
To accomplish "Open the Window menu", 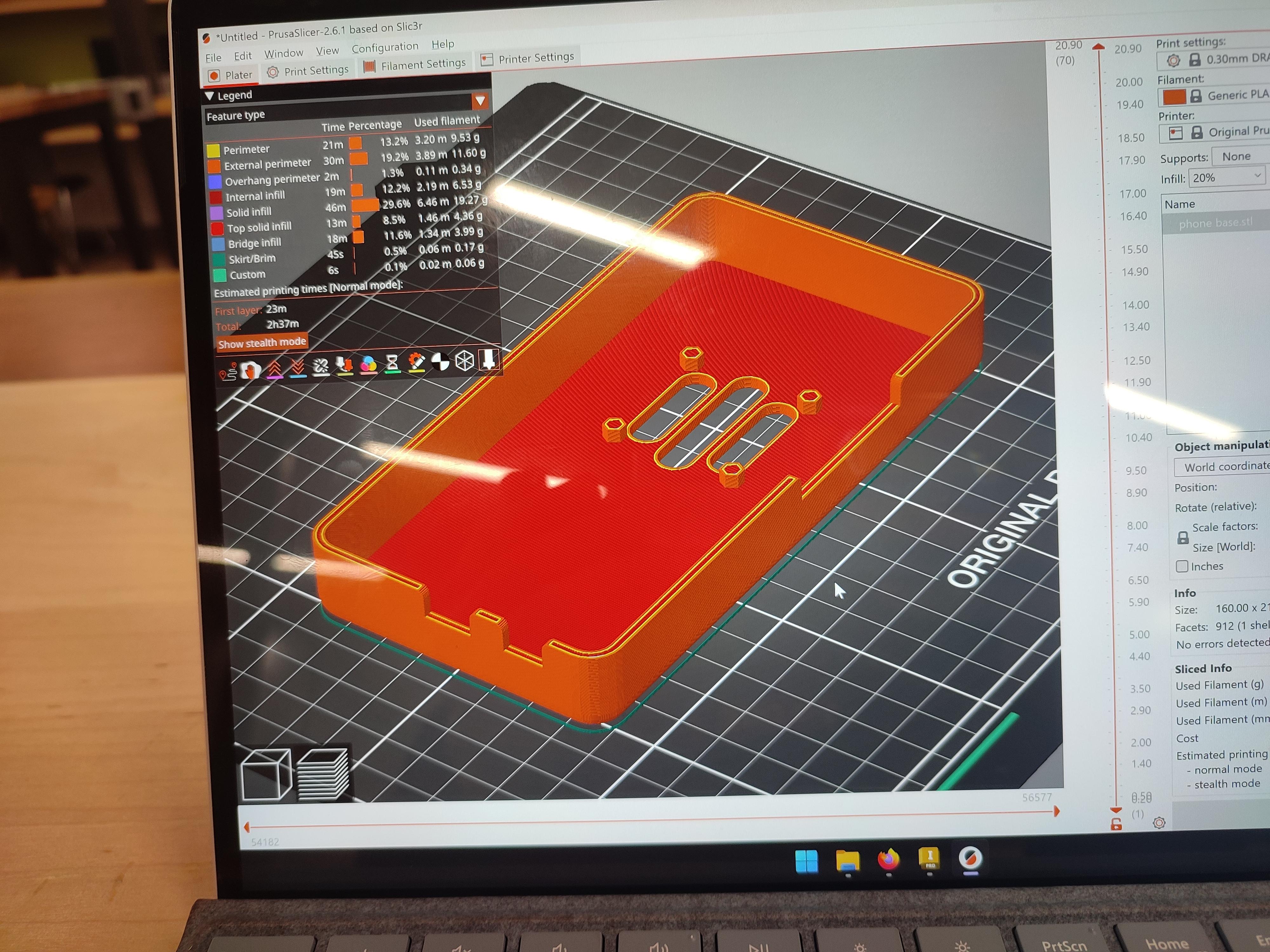I will 284,53.
